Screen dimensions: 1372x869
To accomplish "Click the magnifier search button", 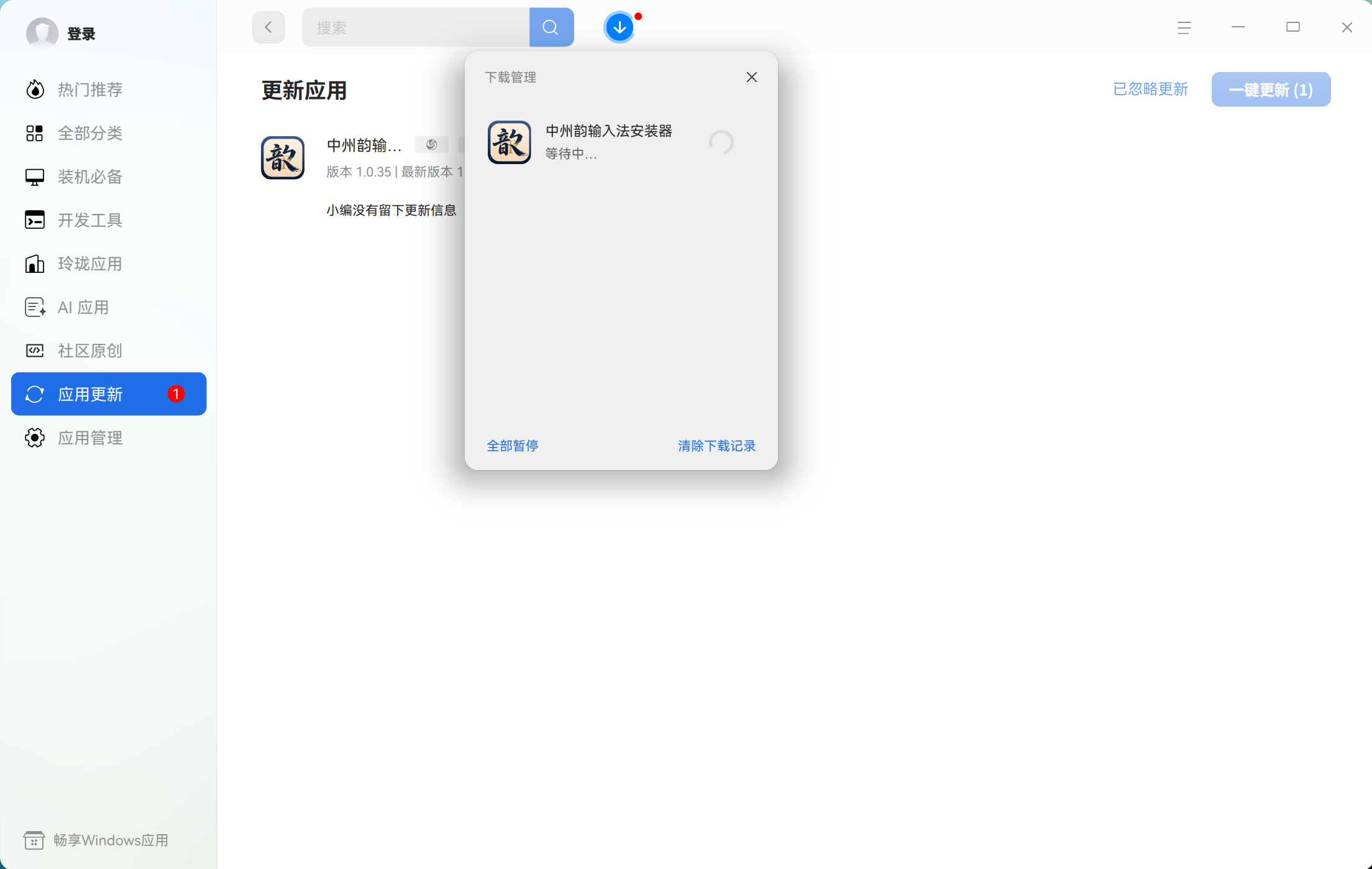I will click(x=551, y=27).
